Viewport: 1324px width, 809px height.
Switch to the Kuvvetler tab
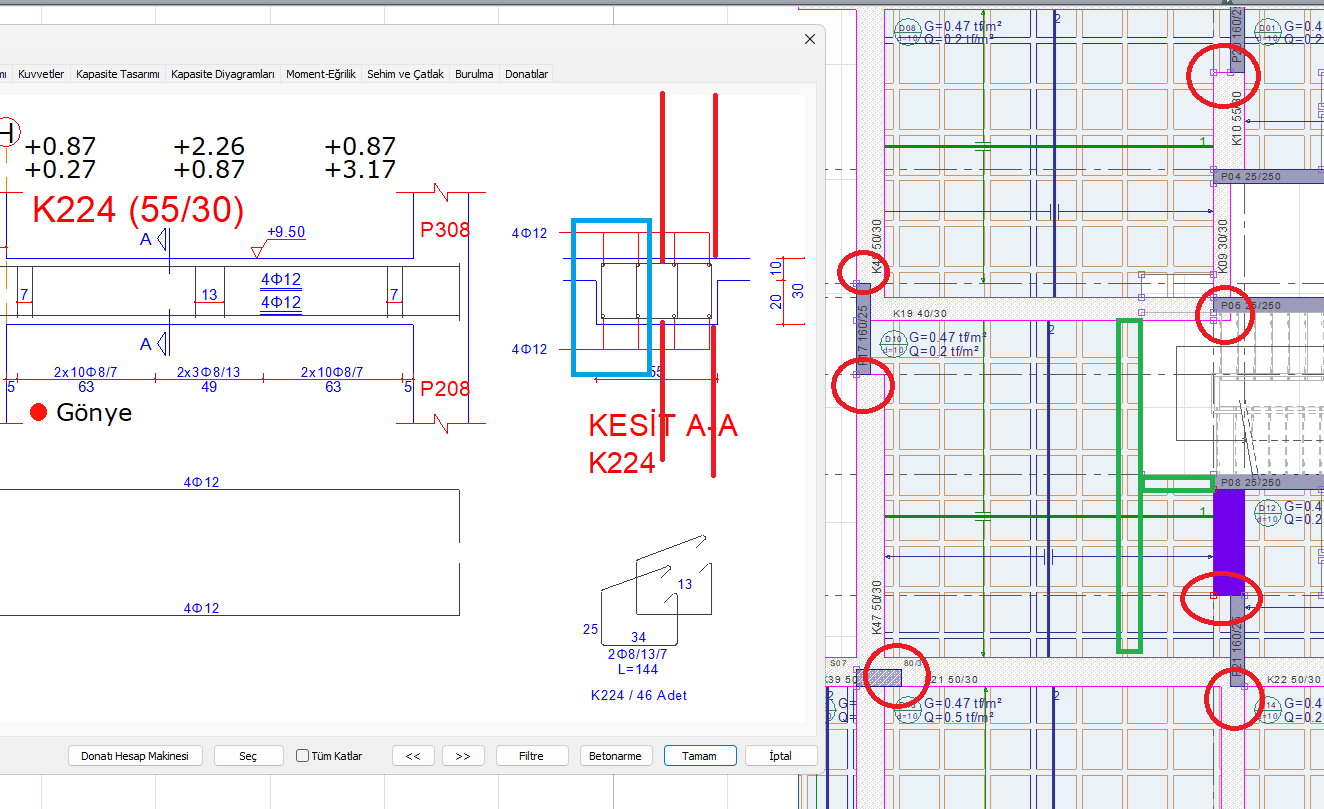pyautogui.click(x=41, y=74)
